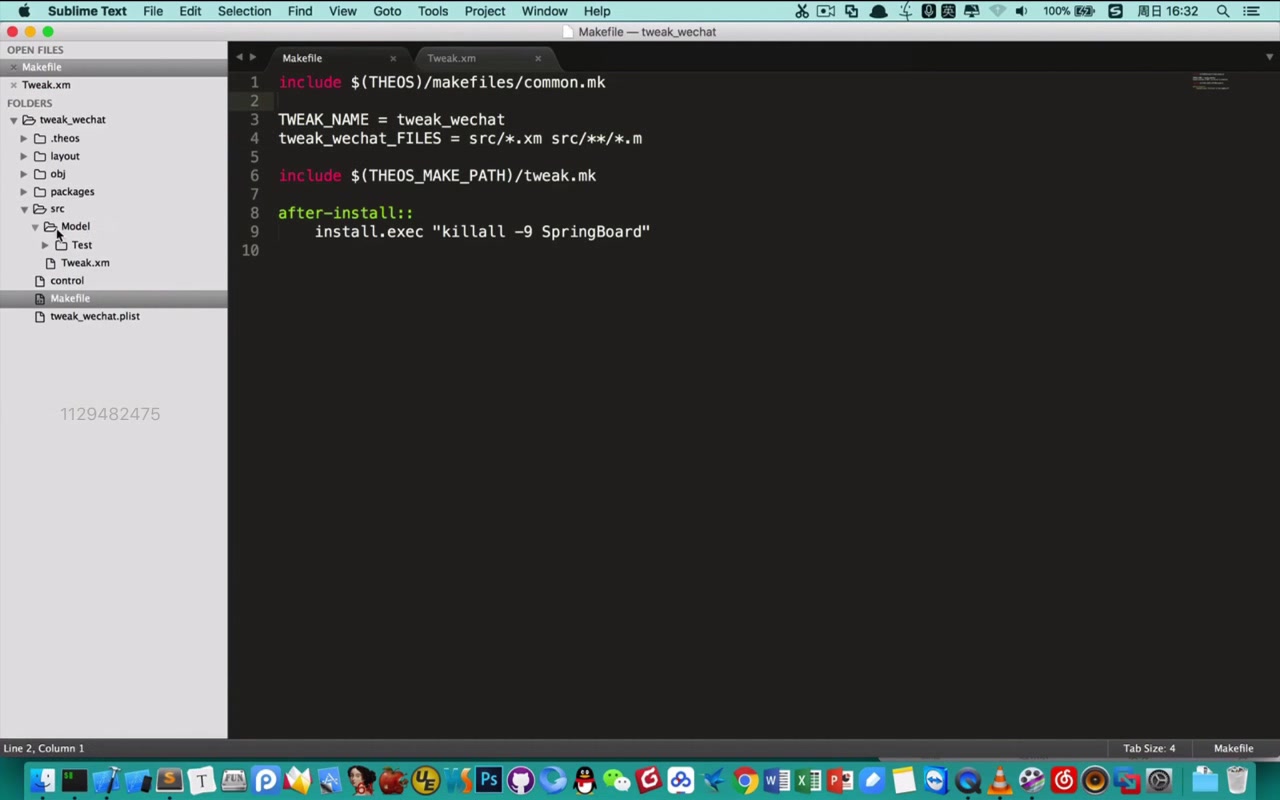This screenshot has width=1280, height=800.
Task: Select the Makefile editor tab
Action: (302, 58)
